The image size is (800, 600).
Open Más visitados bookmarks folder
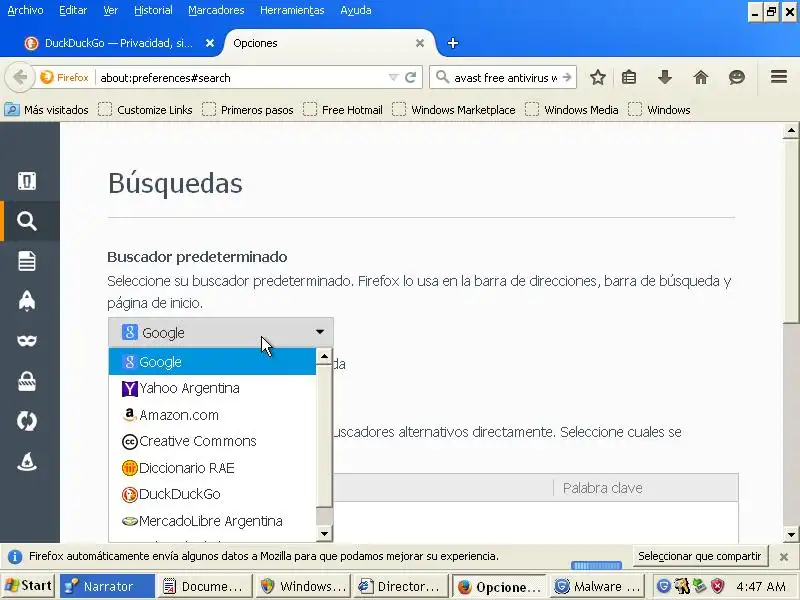[46, 110]
